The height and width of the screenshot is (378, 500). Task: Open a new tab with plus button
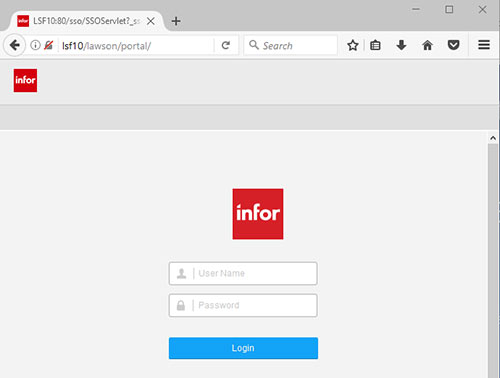pyautogui.click(x=176, y=21)
